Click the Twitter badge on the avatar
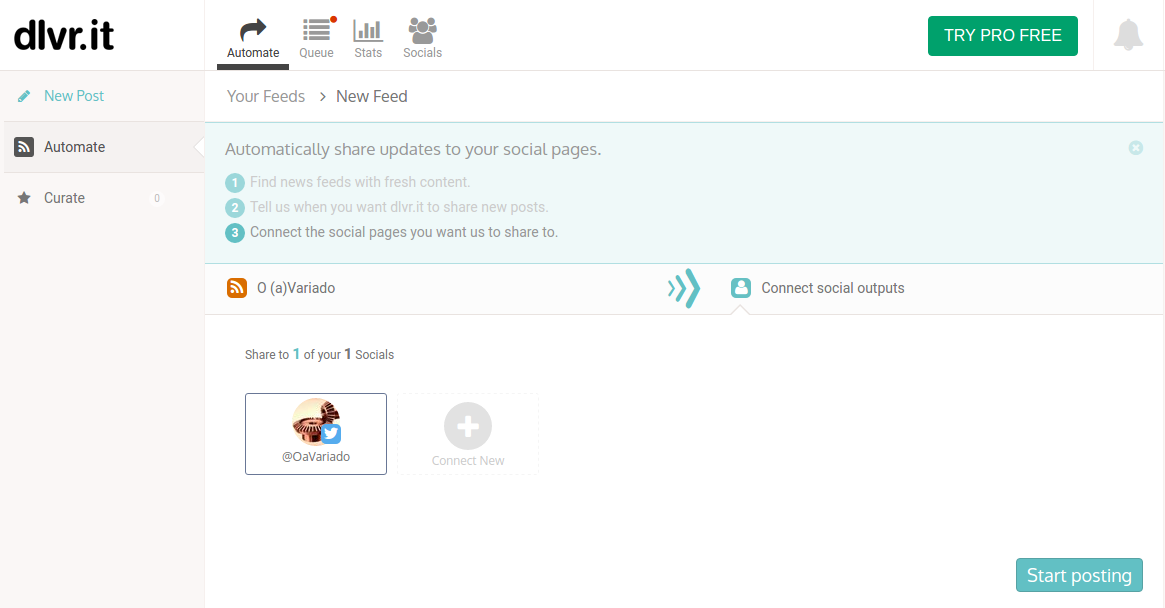 [331, 433]
